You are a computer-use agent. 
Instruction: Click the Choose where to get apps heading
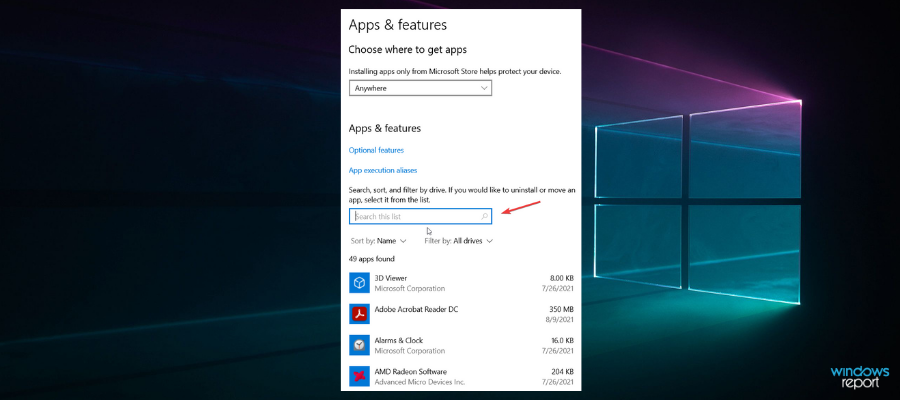pyautogui.click(x=408, y=50)
